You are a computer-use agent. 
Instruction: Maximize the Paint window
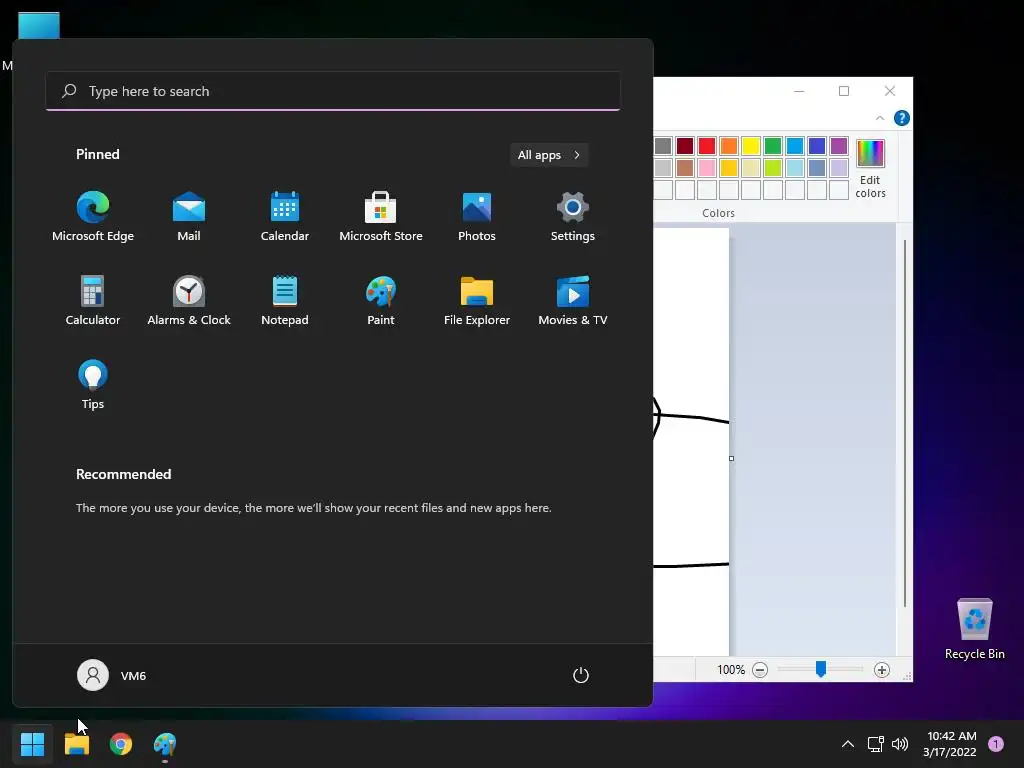[844, 91]
